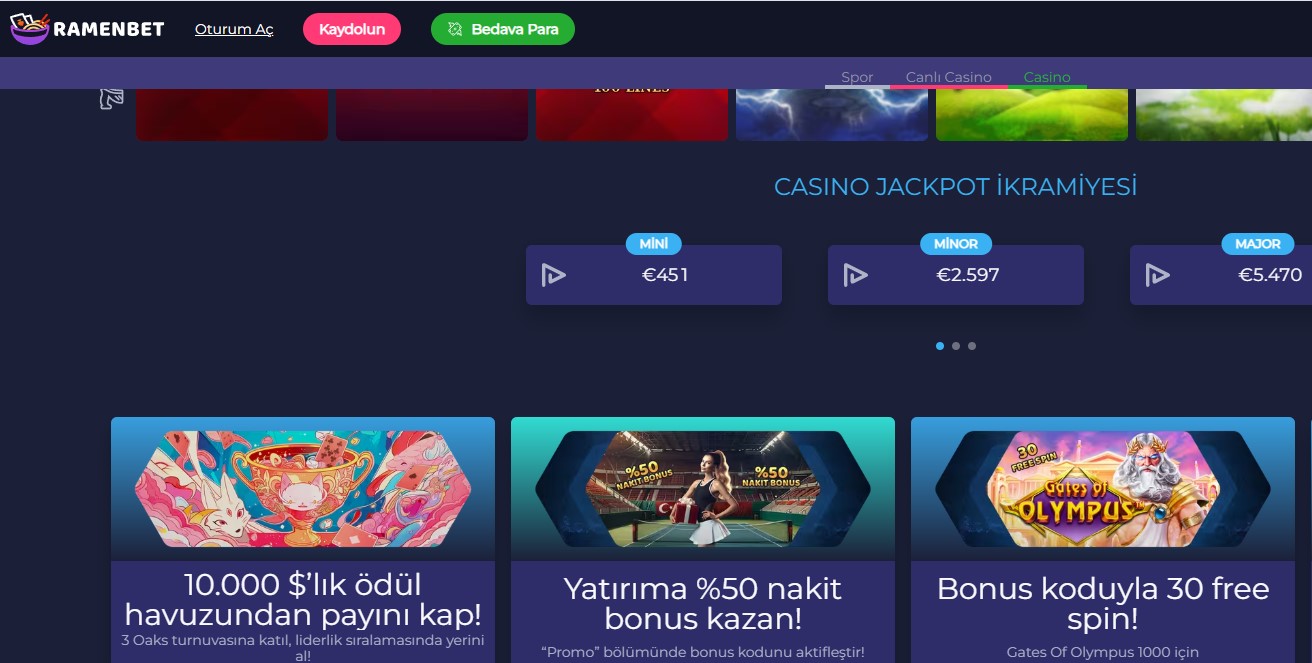
Task: Click the Bedava Para button
Action: (503, 29)
